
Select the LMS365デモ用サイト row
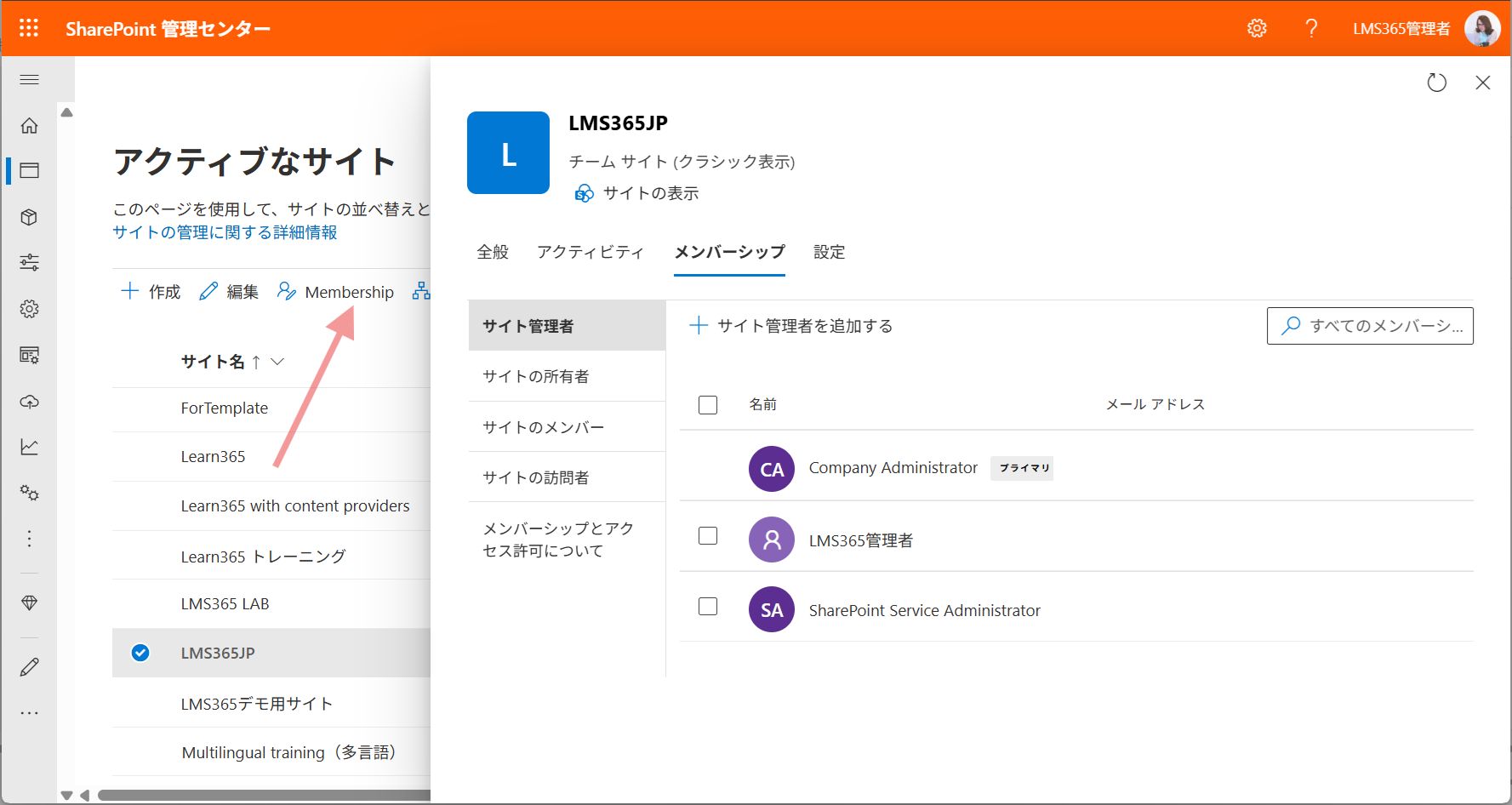point(271,703)
